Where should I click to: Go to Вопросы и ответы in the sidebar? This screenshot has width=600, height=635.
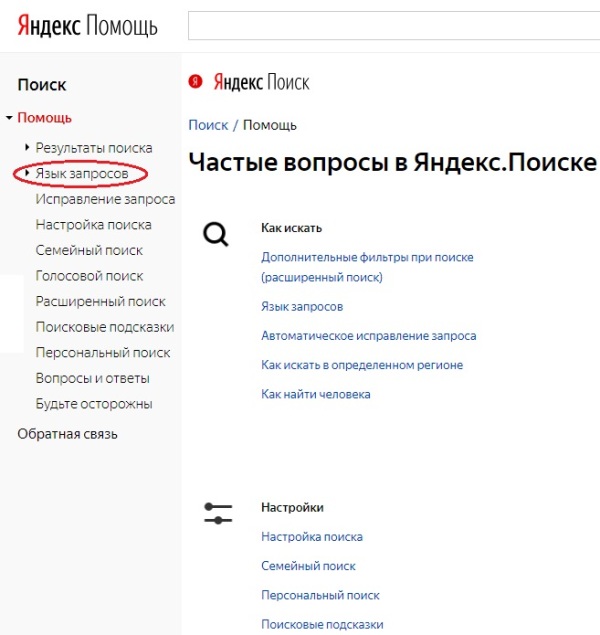[92, 378]
